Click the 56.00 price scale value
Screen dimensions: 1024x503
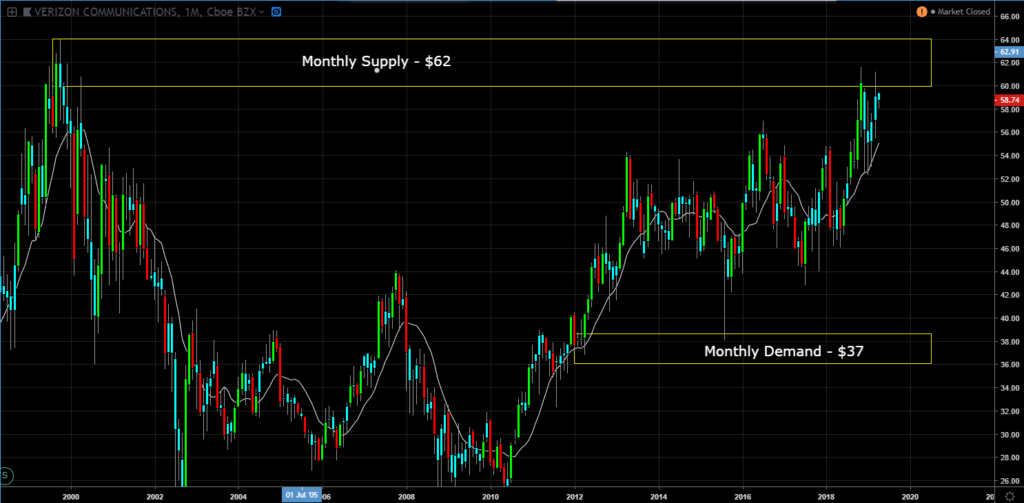tap(1009, 133)
